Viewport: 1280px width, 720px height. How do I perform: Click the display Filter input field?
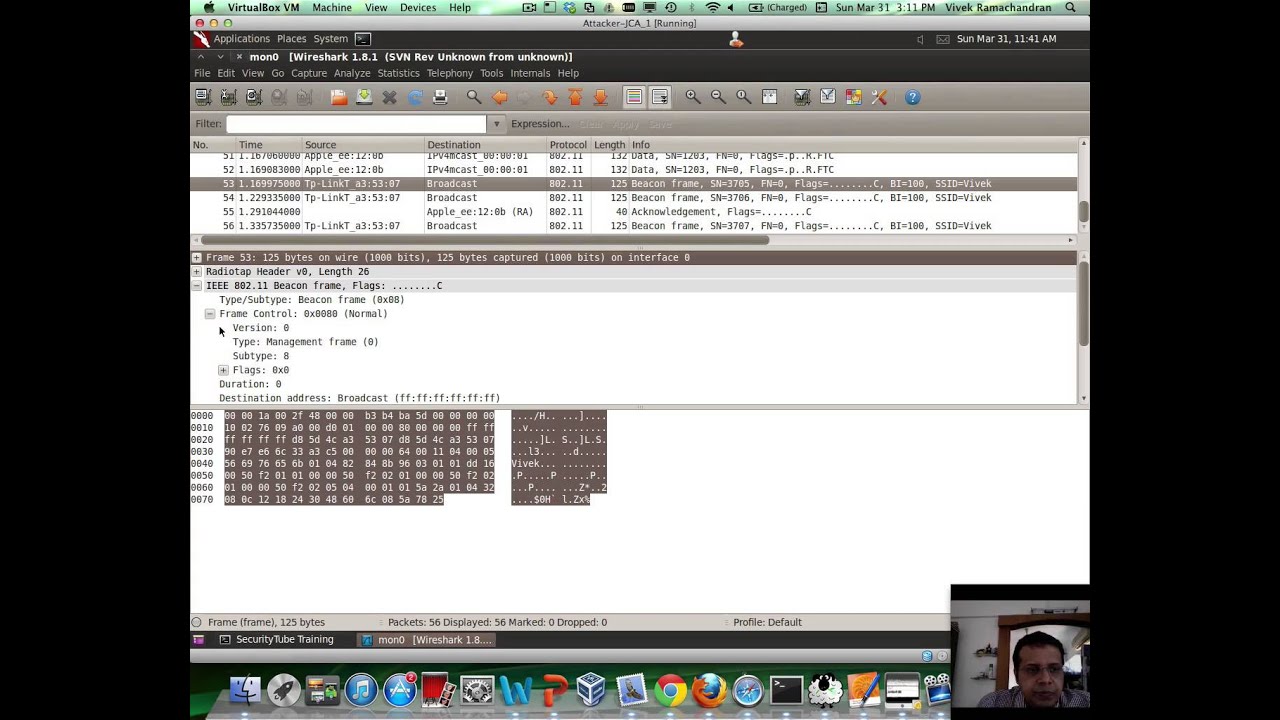pyautogui.click(x=356, y=124)
